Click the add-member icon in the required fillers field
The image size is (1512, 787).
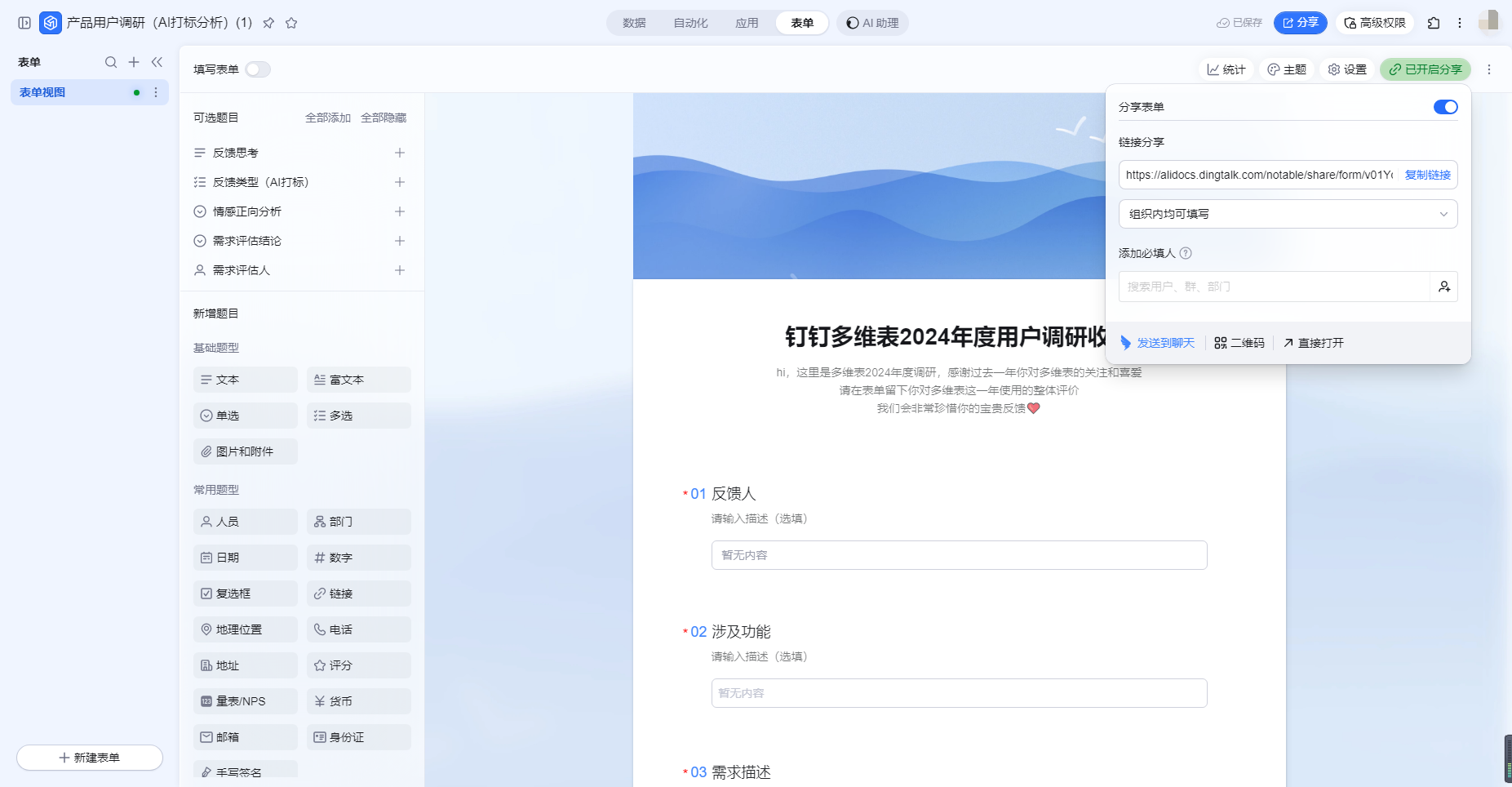click(1443, 287)
